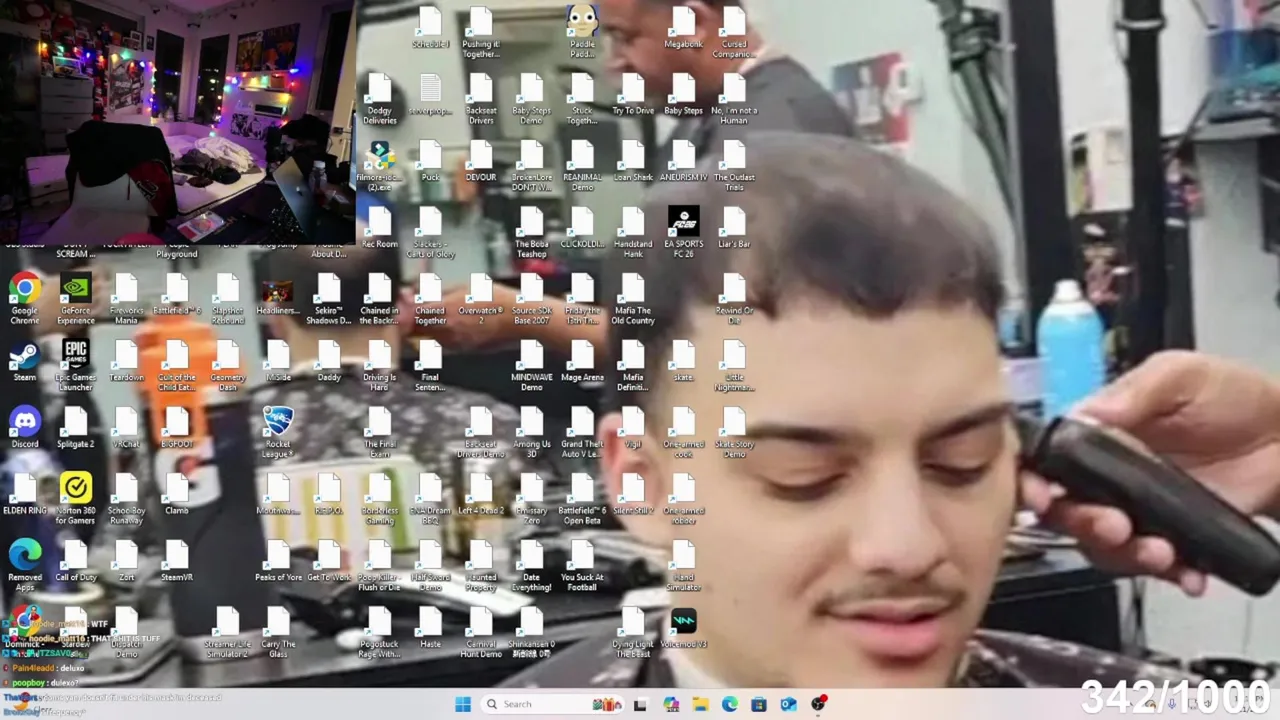The height and width of the screenshot is (720, 1280).
Task: Select the Puck desktop shortcut
Action: 430,162
